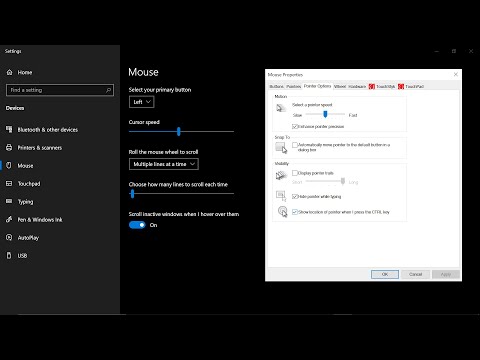Click the AutoPlay icon in the sidebar
480x360 pixels.
(9, 237)
